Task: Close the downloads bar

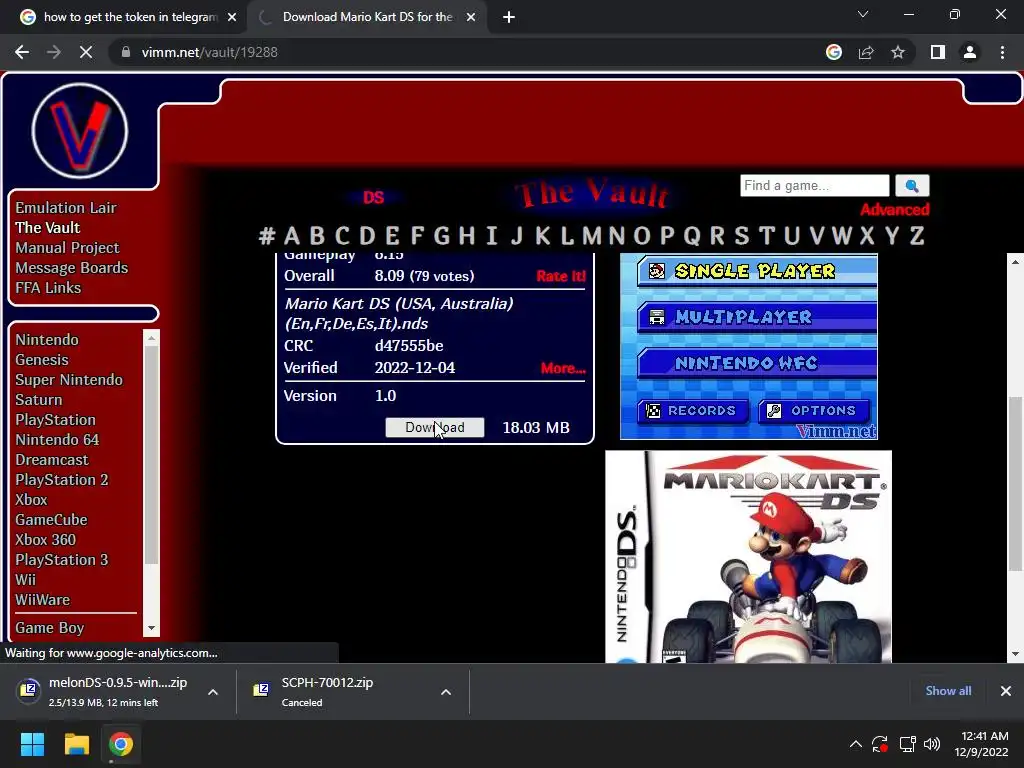Action: (1006, 691)
